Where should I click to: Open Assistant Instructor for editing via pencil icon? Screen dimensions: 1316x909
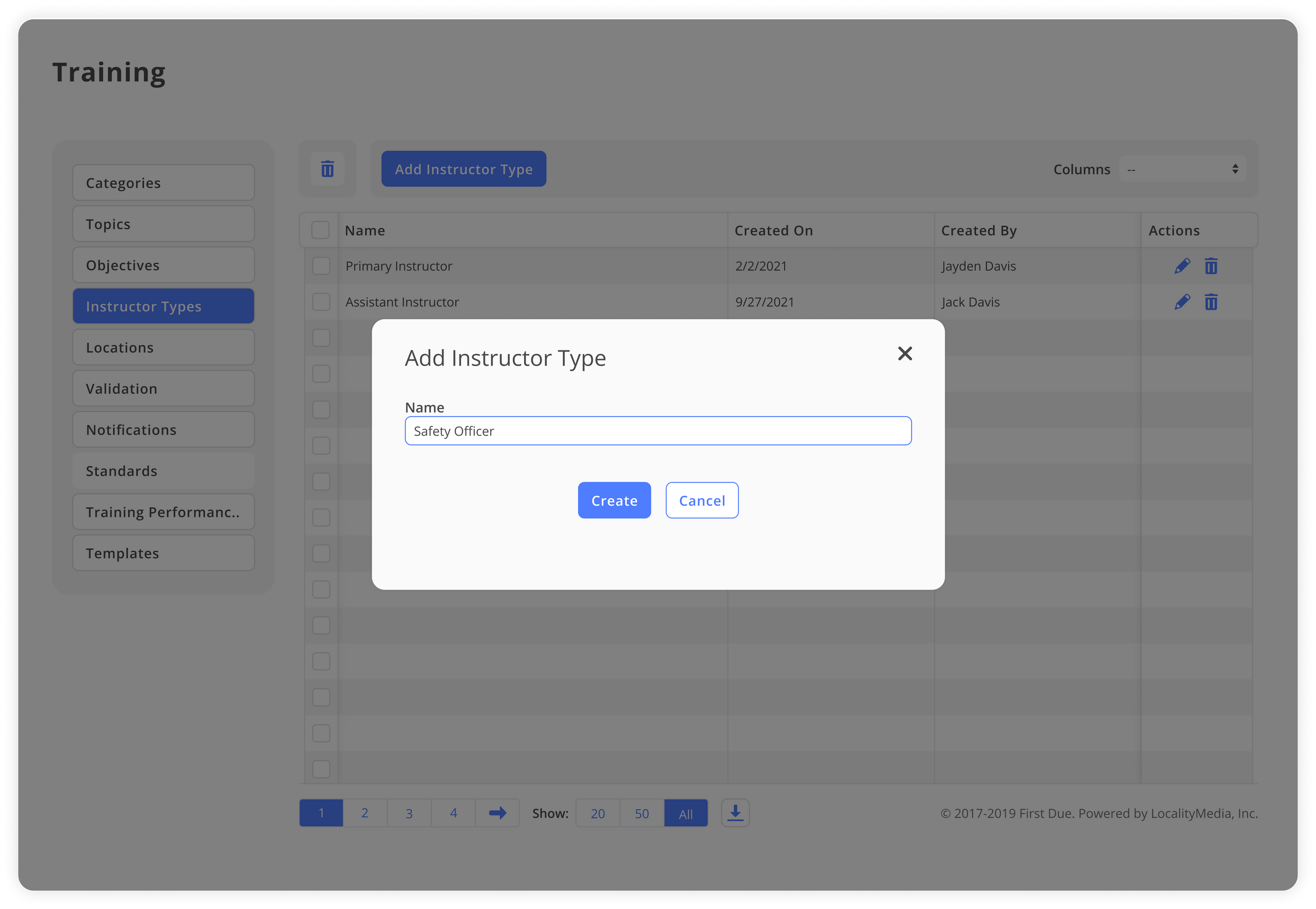click(1182, 302)
